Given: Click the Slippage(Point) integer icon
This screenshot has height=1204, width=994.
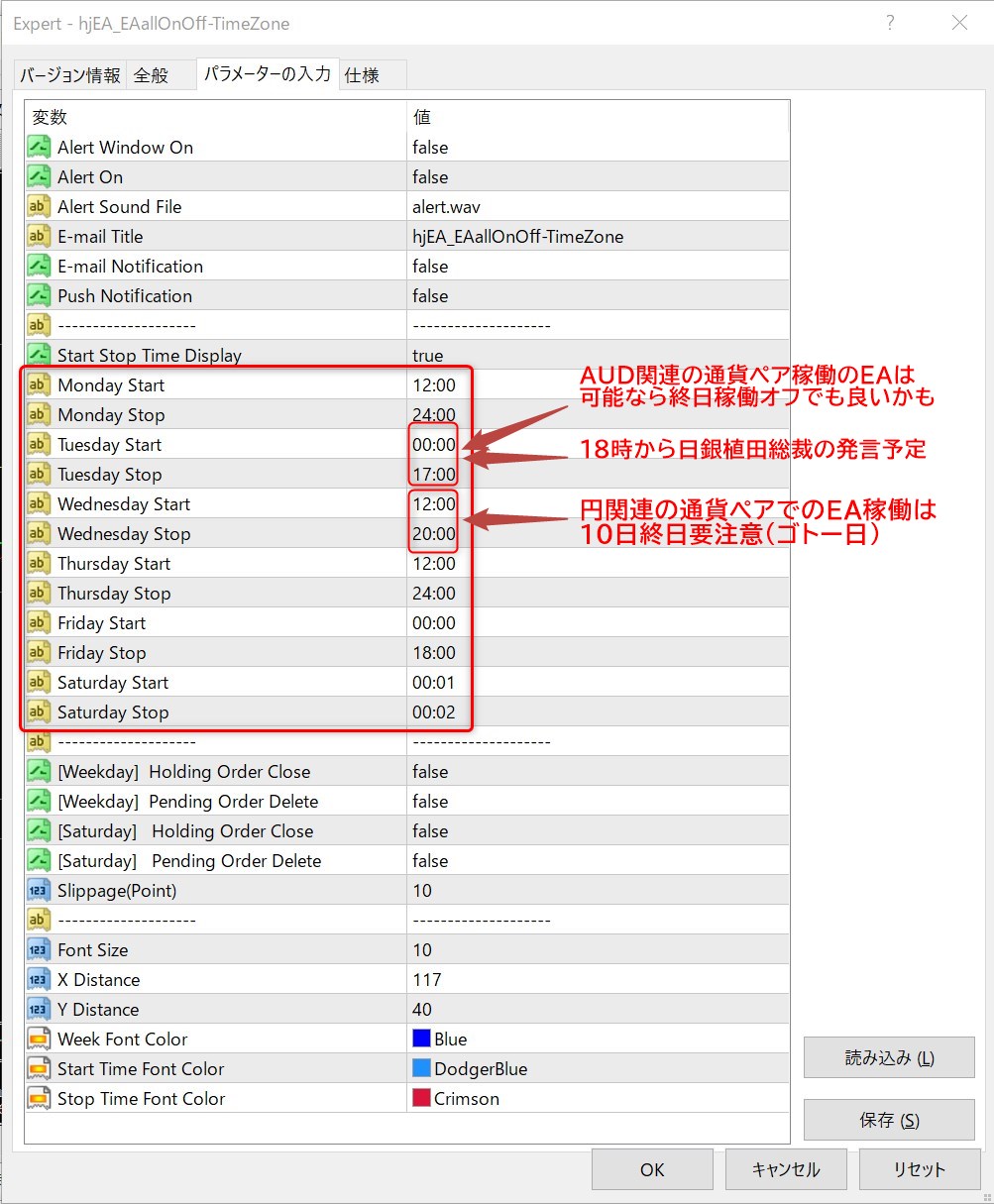Looking at the screenshot, I should pyautogui.click(x=39, y=891).
